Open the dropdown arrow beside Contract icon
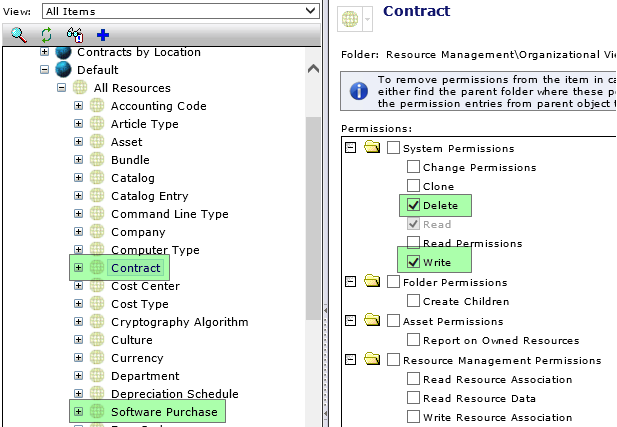This screenshot has width=617, height=427. point(367,19)
